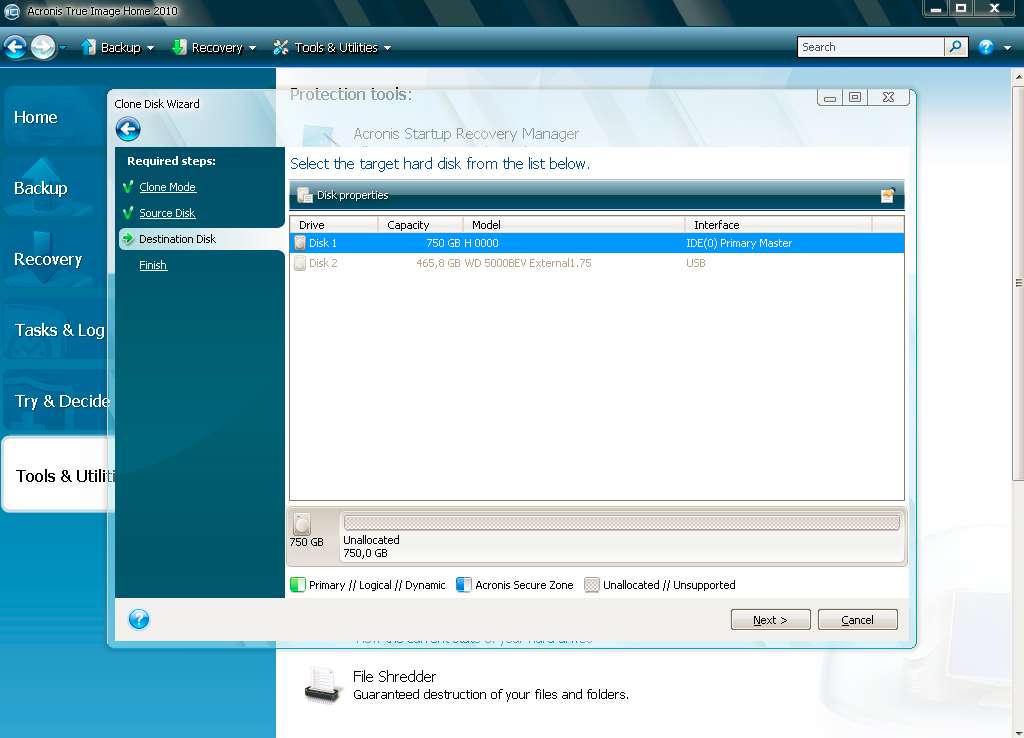1024x738 pixels.
Task: Maximize the Acronis True Image window
Action: pyautogui.click(x=961, y=8)
